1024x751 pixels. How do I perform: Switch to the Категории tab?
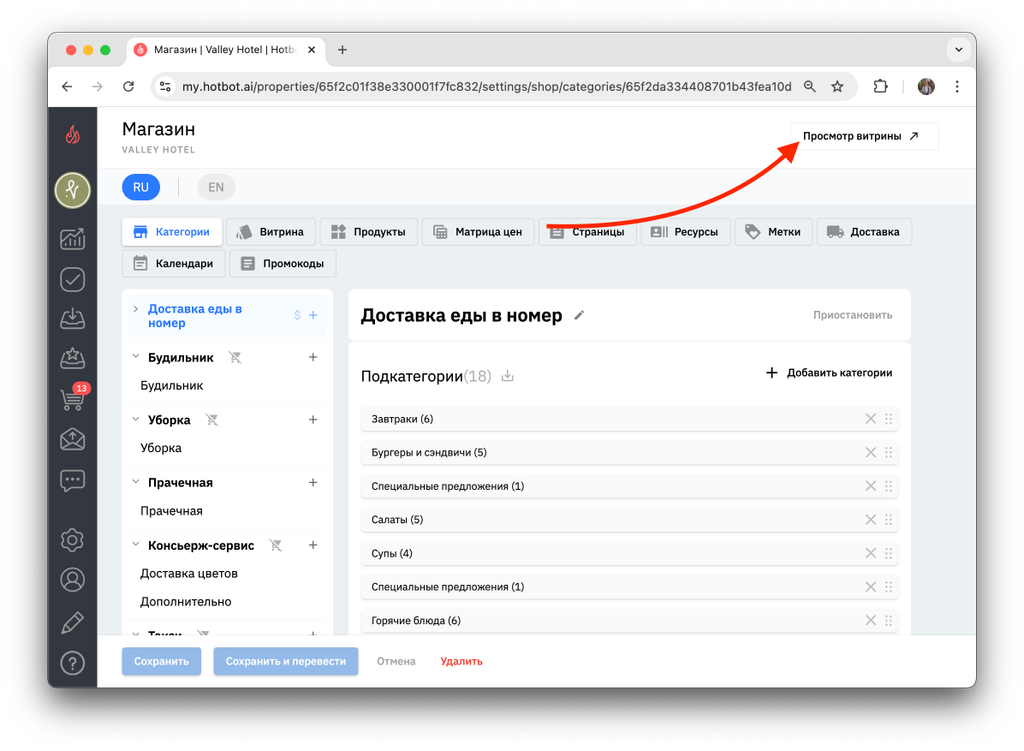[x=172, y=232]
